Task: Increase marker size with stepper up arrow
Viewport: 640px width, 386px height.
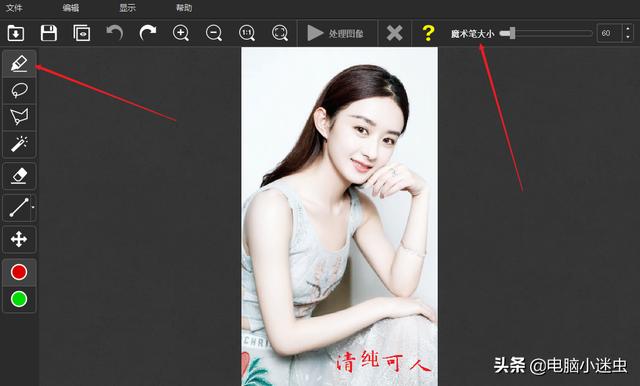Action: pyautogui.click(x=628, y=29)
